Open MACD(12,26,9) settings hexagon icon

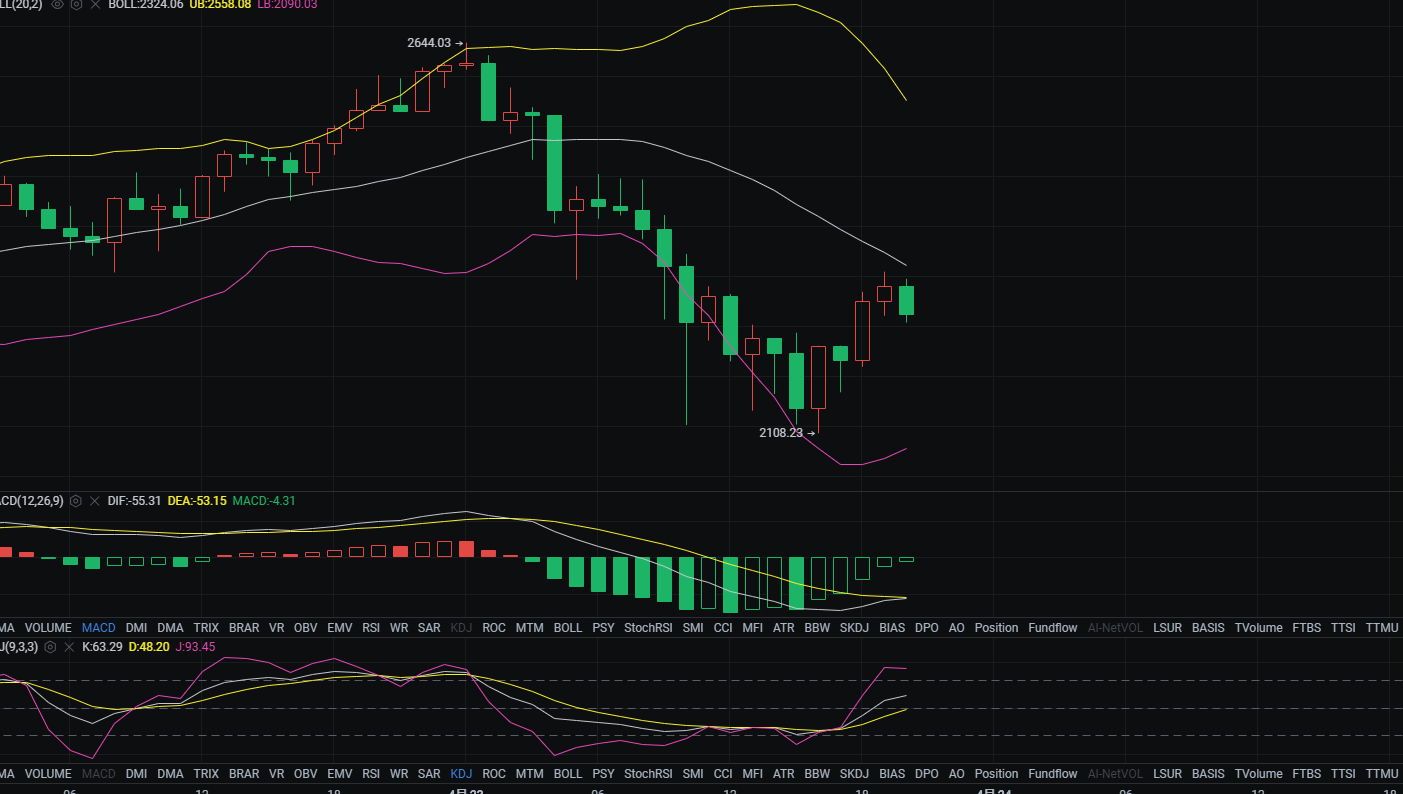(75, 501)
